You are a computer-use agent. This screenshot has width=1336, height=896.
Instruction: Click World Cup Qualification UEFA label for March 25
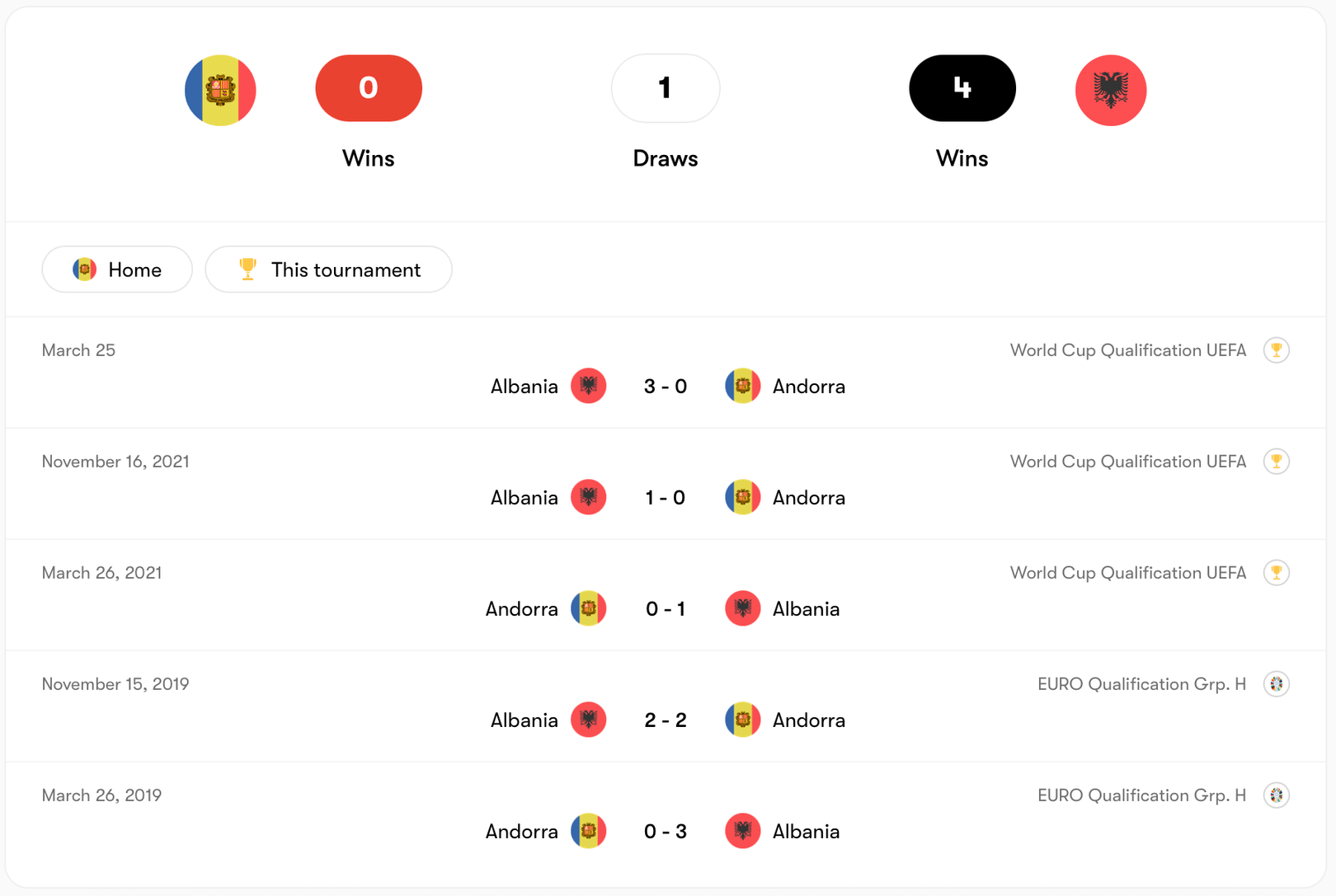[x=1127, y=350]
